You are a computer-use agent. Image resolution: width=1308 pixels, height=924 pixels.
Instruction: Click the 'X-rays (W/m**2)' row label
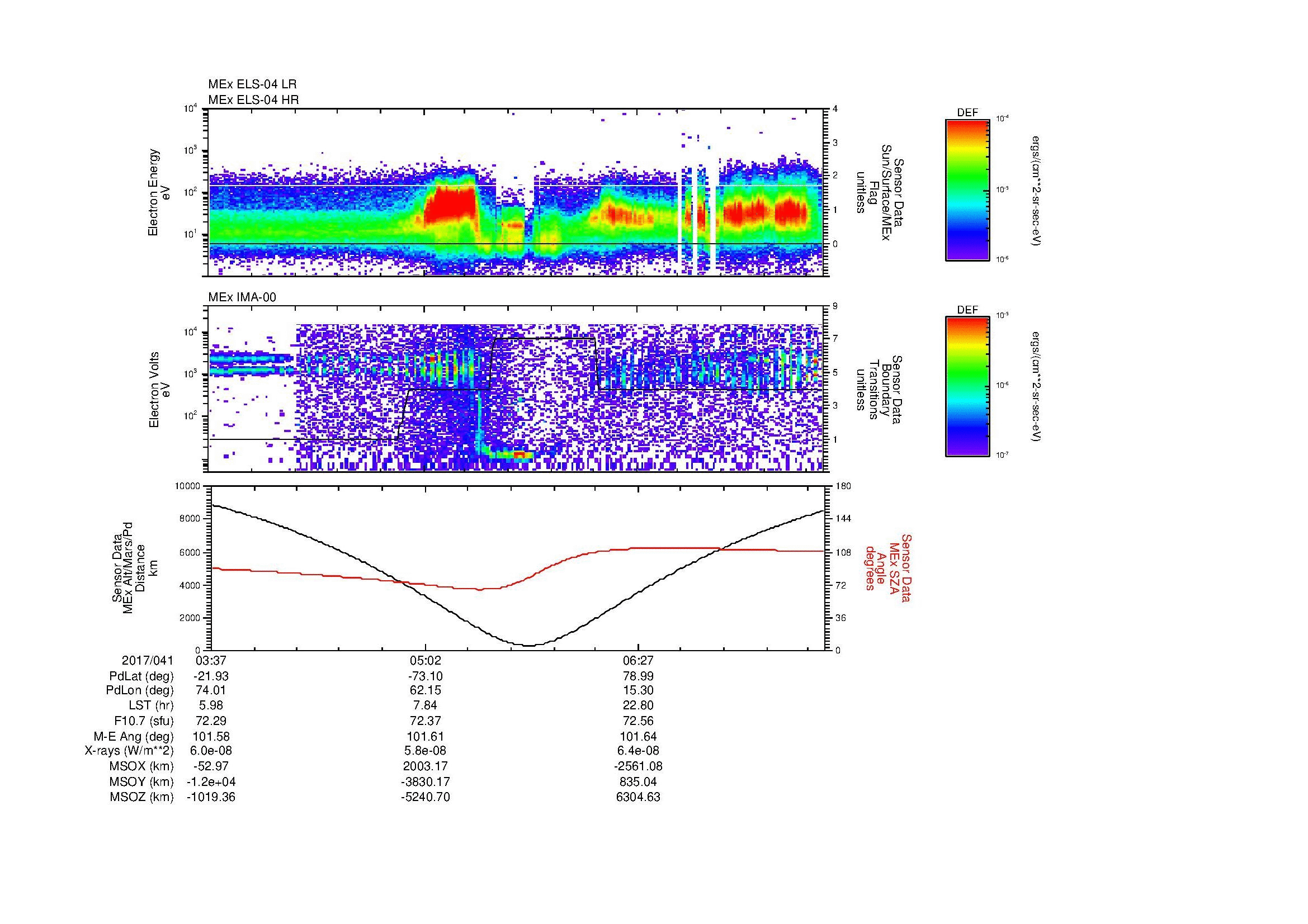(x=129, y=751)
